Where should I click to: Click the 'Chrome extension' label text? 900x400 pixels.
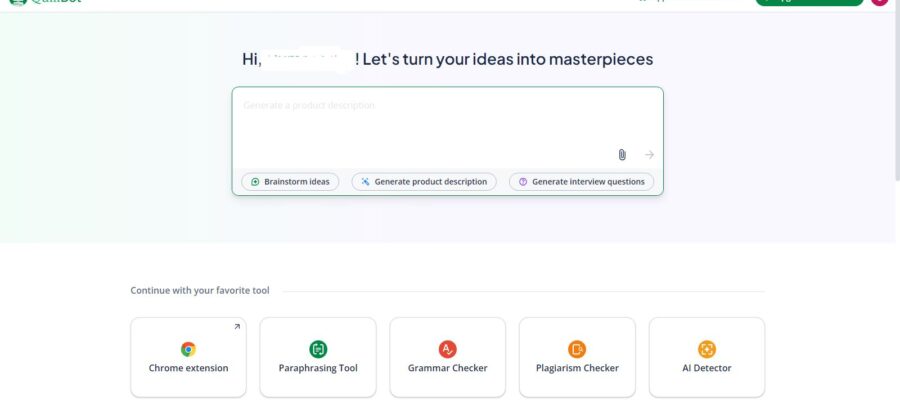(188, 368)
